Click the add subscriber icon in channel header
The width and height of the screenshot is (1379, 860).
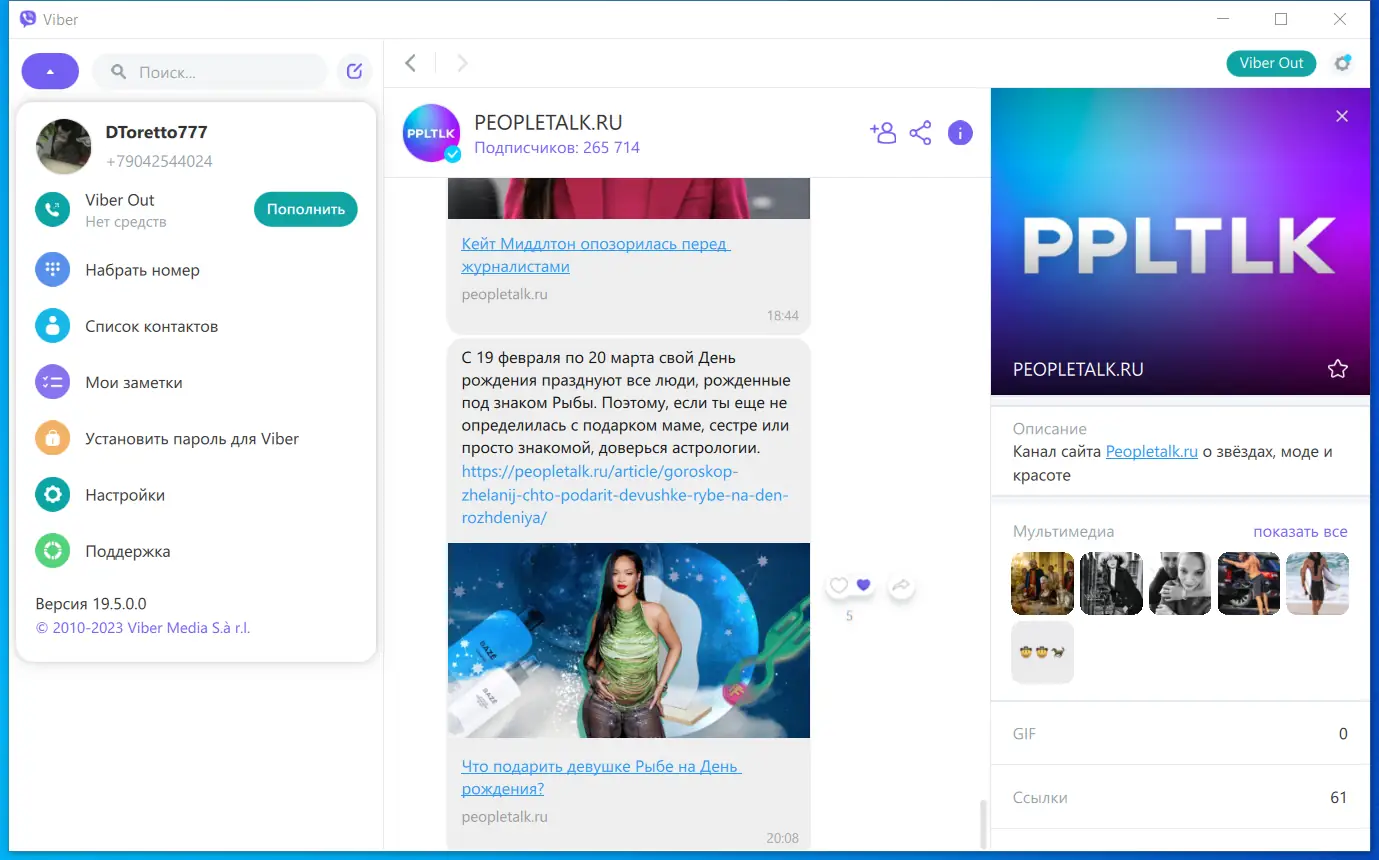pos(883,132)
